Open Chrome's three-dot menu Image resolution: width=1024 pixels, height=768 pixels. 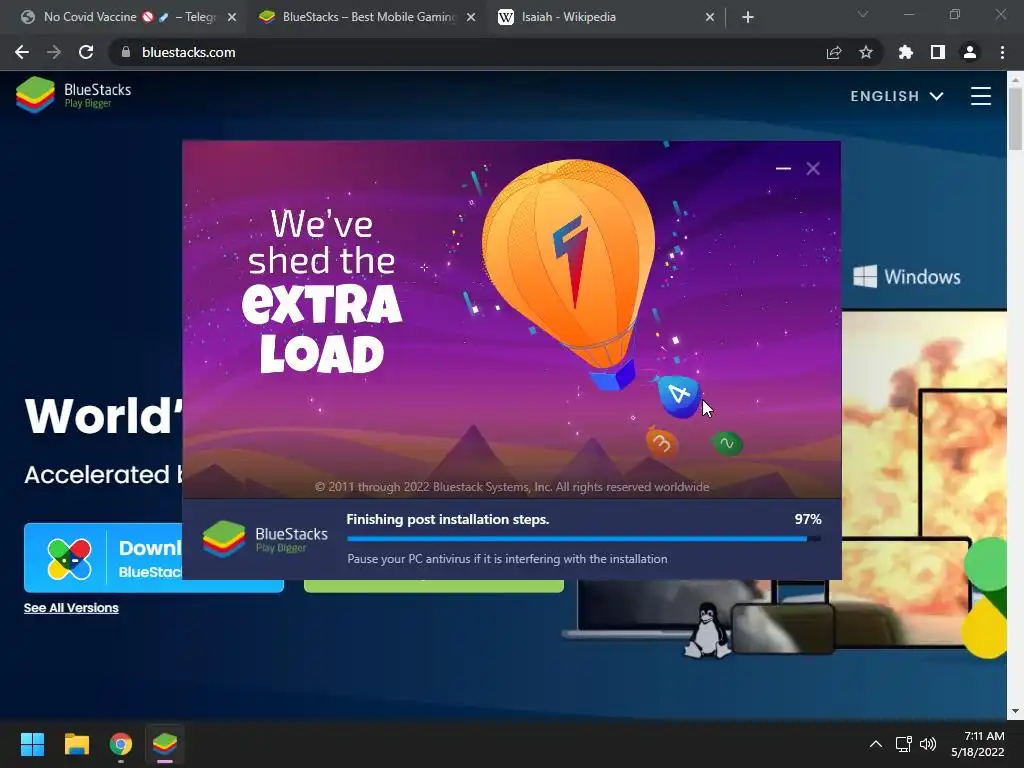[x=1002, y=52]
